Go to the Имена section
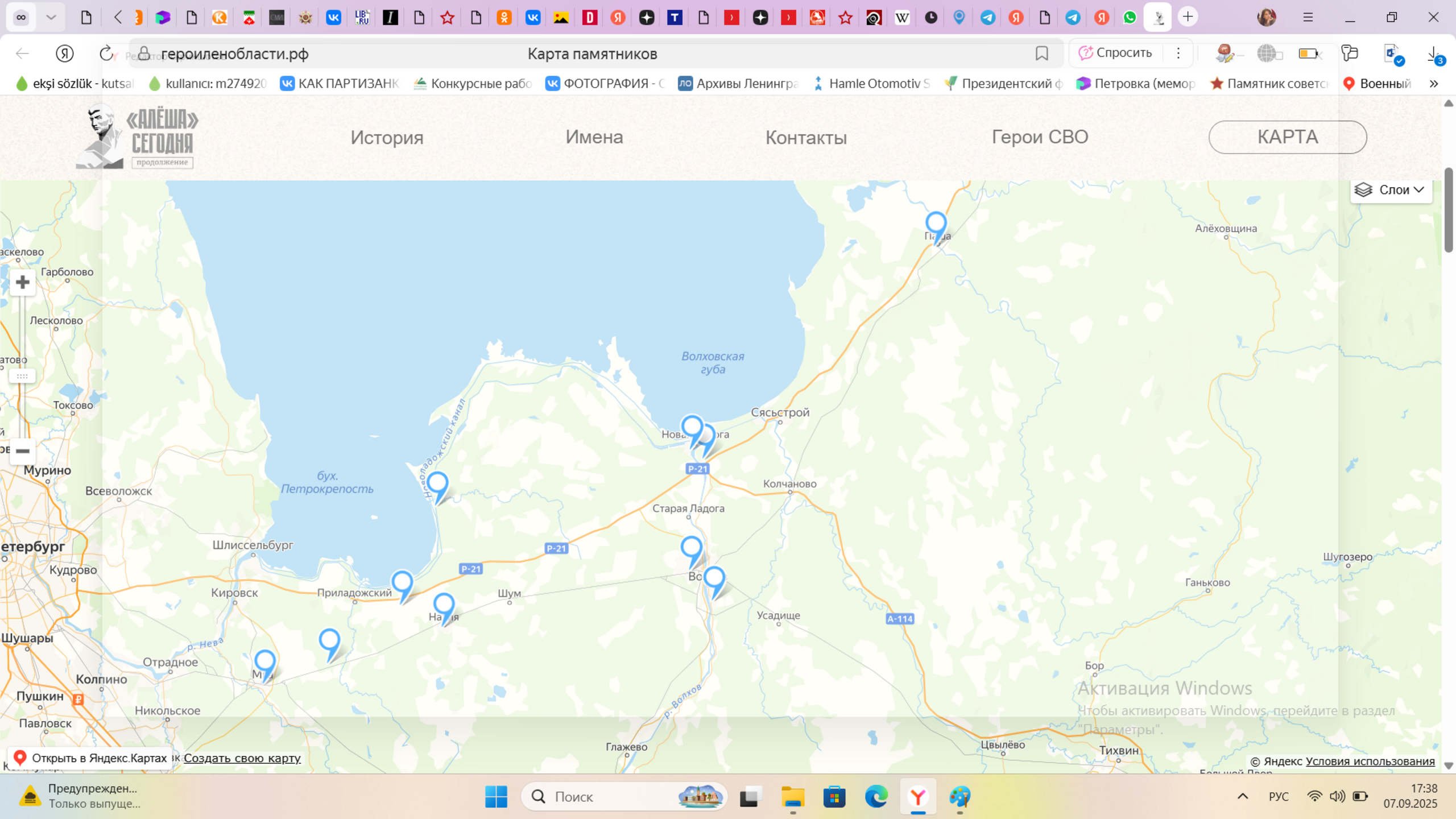Screen dimensions: 1456x819 [x=594, y=137]
